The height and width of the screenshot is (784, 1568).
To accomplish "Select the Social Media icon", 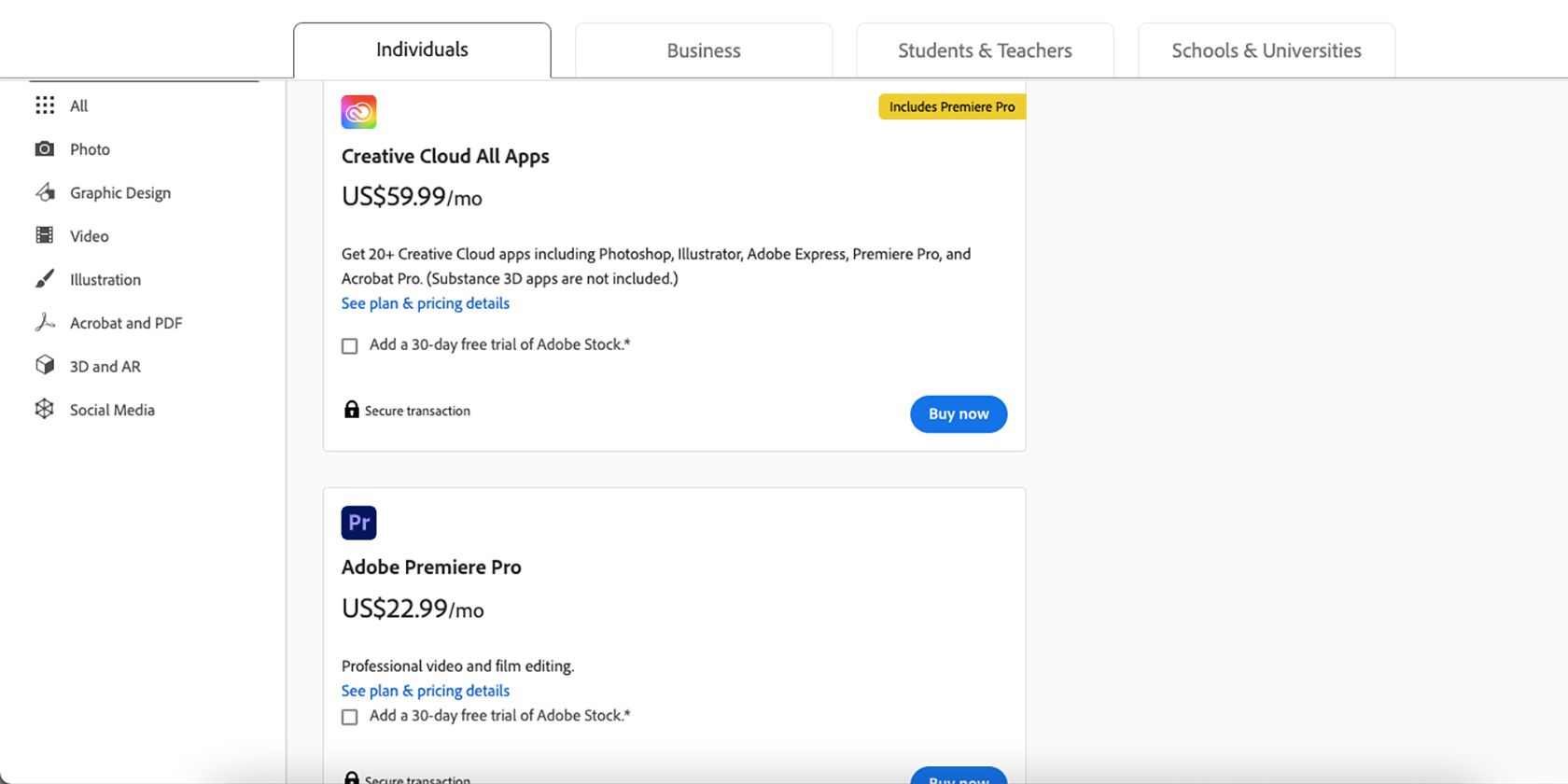I will 45,410.
